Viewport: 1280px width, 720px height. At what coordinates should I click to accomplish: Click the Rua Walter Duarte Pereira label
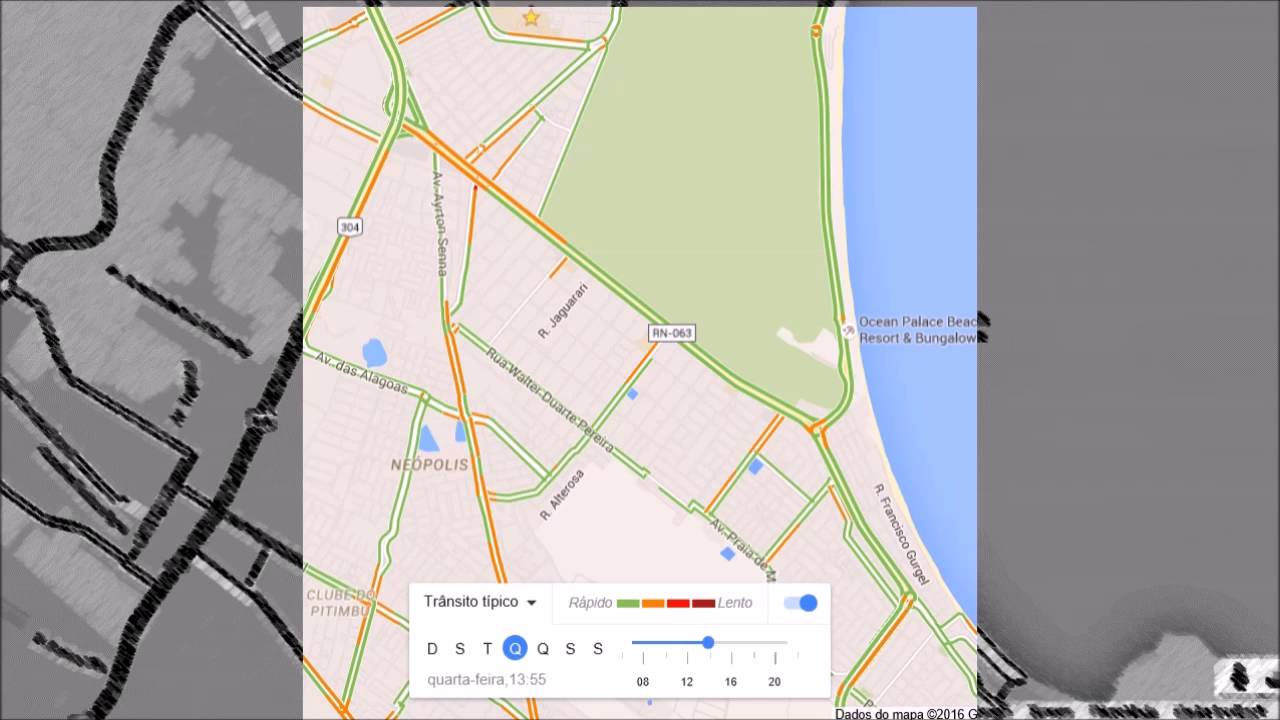coord(548,399)
